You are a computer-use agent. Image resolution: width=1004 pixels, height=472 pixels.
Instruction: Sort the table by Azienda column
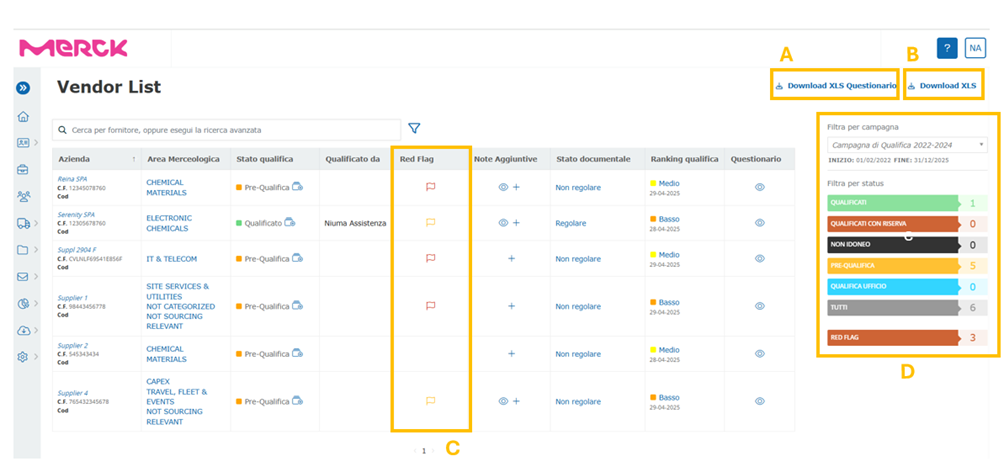(134, 159)
